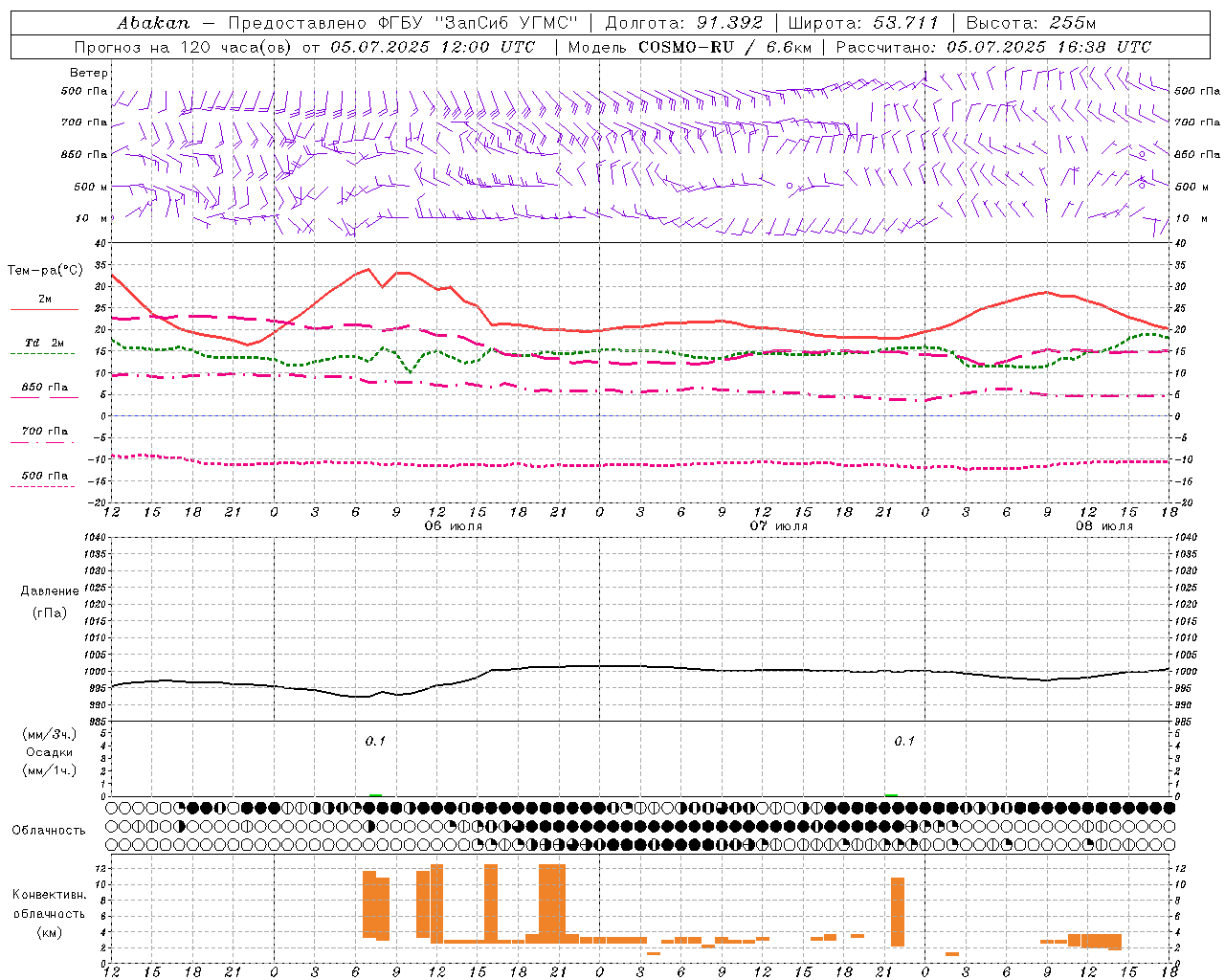Click the (мм/1ч.) precipitation unit label
1225x980 pixels.
pos(50,770)
